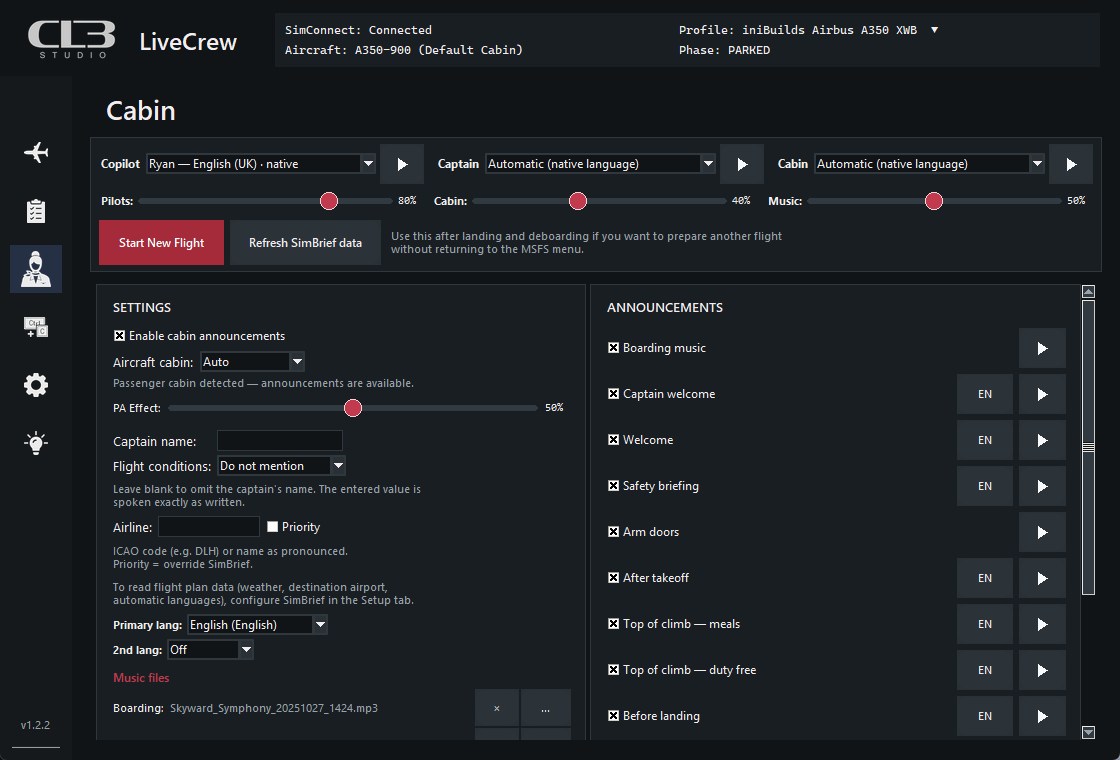This screenshot has height=760, width=1120.
Task: Click the Airline input field
Action: tap(209, 526)
